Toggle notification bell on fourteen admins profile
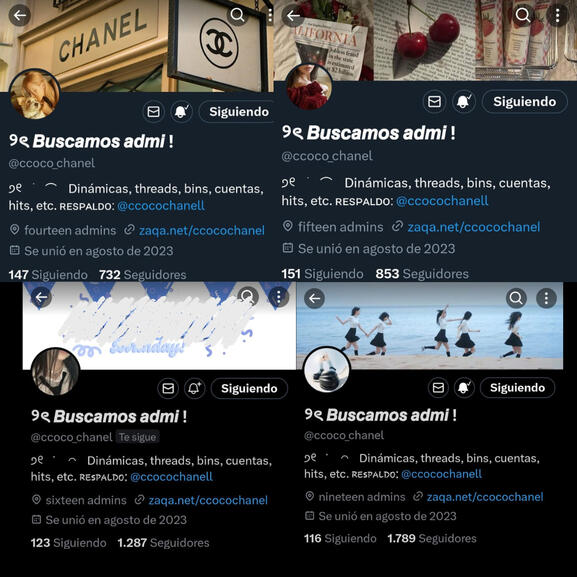 (181, 111)
